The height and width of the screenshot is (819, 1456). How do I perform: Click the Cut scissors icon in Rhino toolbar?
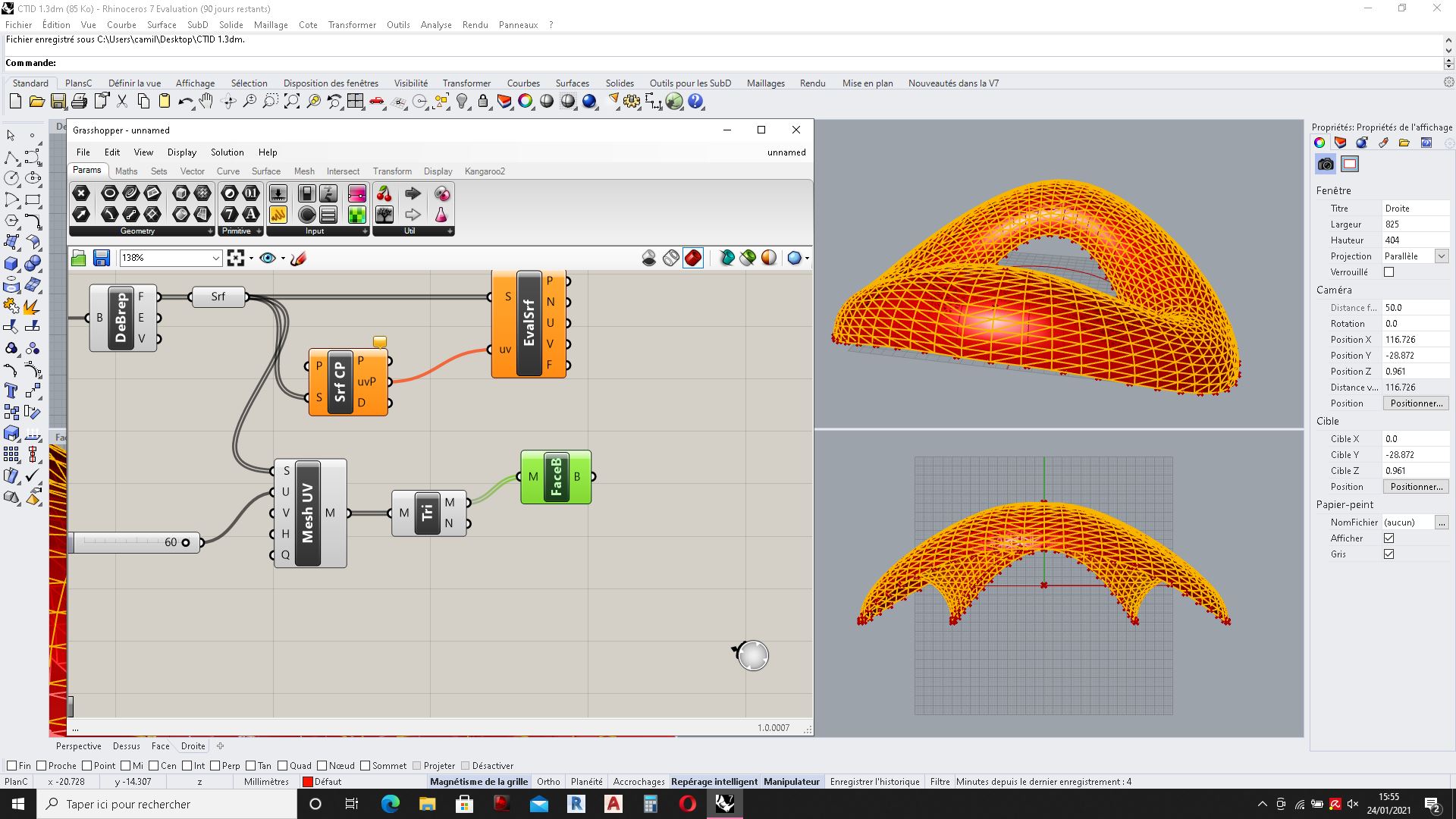coord(121,101)
